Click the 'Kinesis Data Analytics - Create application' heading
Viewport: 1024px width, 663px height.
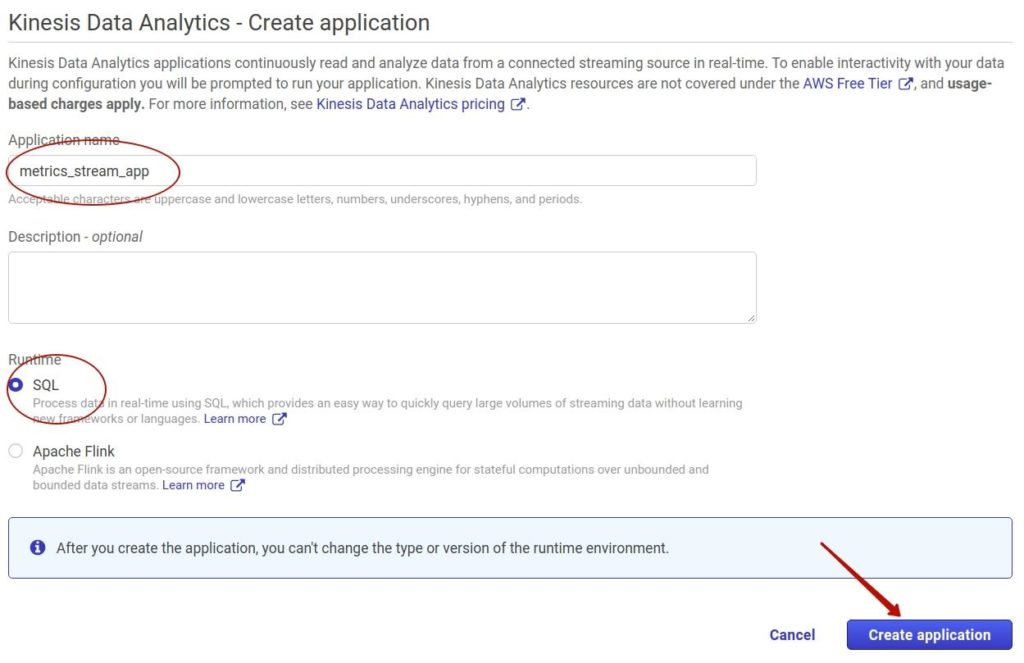(219, 22)
